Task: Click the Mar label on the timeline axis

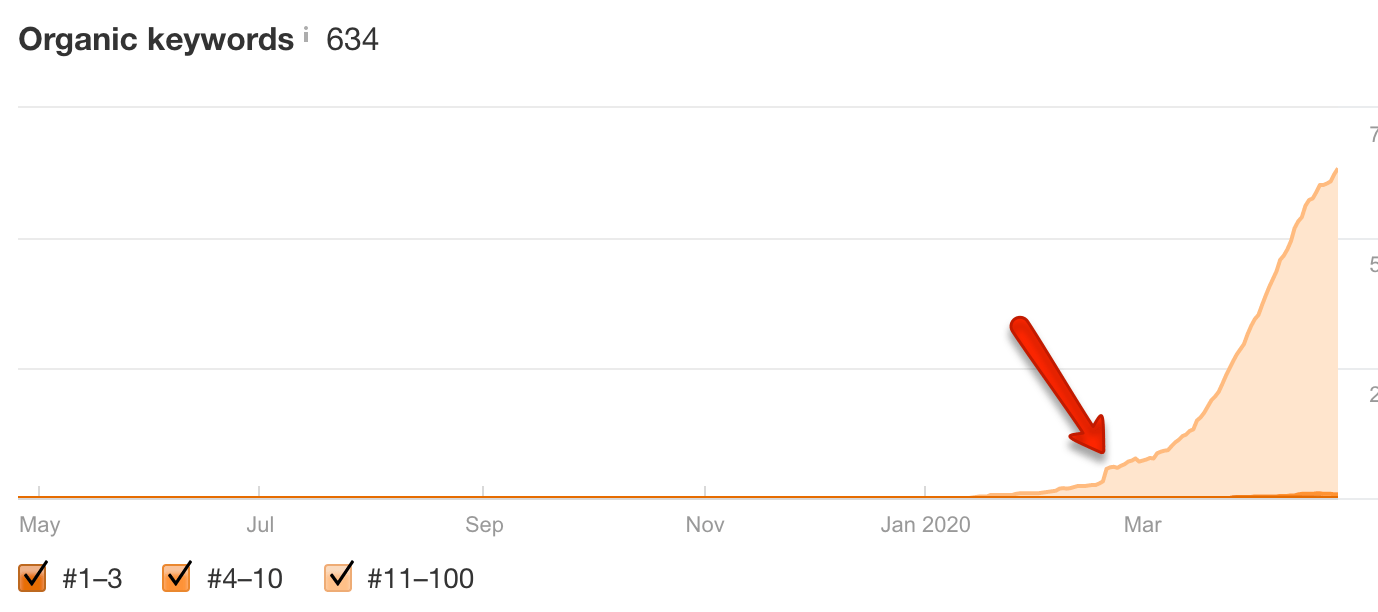Action: 1143,525
